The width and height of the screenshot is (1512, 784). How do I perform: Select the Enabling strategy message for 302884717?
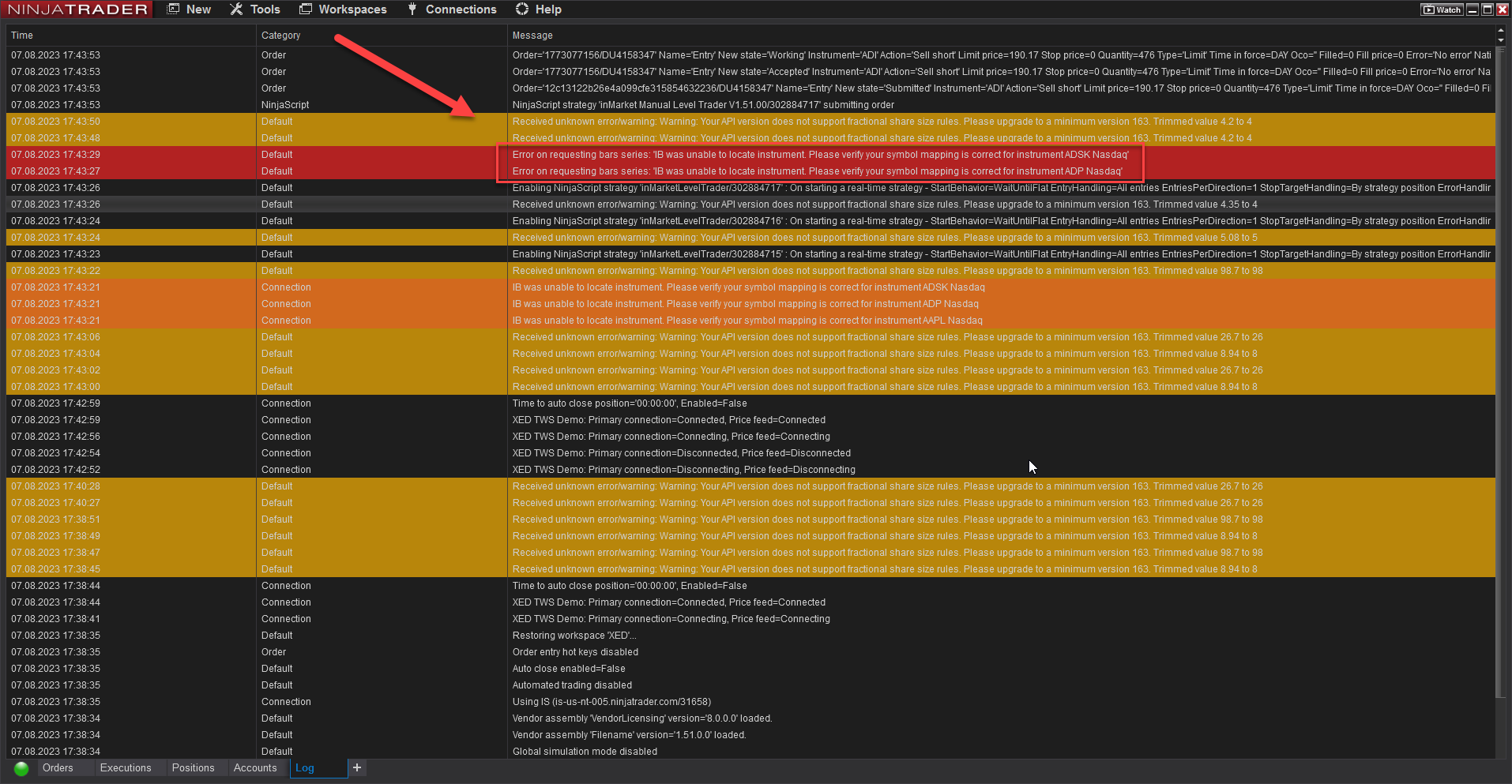1002,188
